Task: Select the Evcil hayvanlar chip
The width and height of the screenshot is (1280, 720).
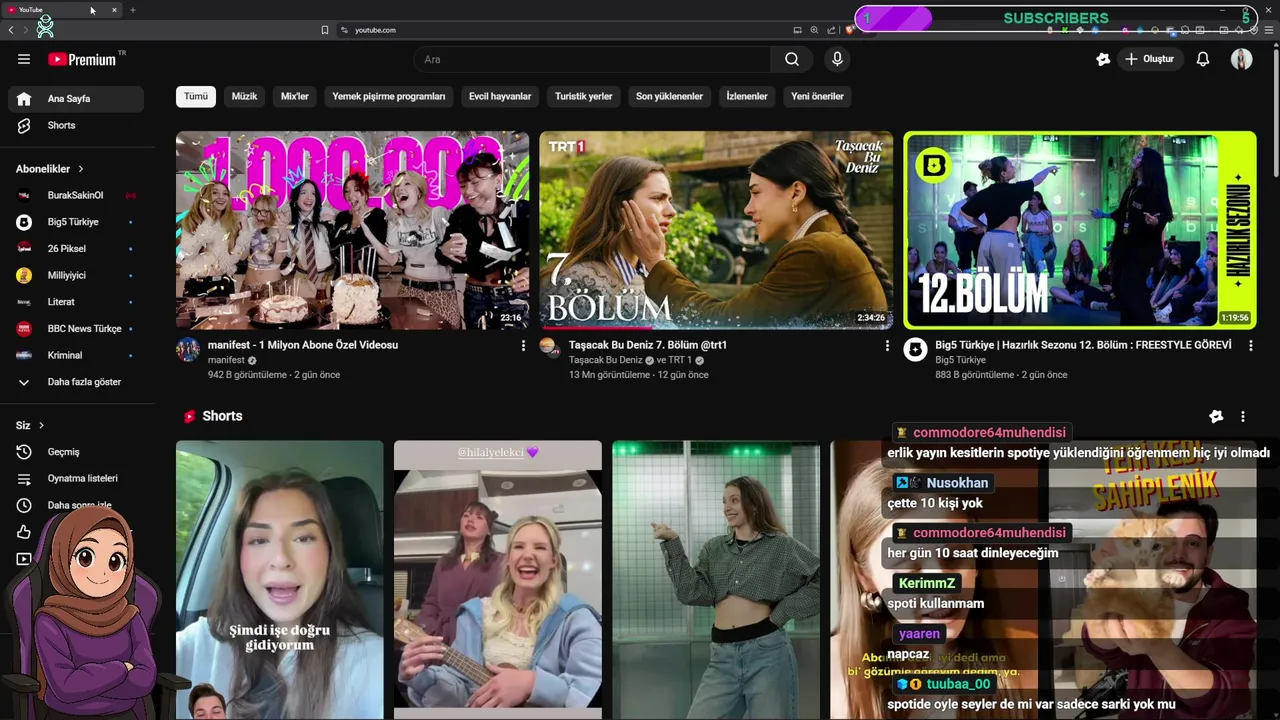Action: [x=500, y=96]
